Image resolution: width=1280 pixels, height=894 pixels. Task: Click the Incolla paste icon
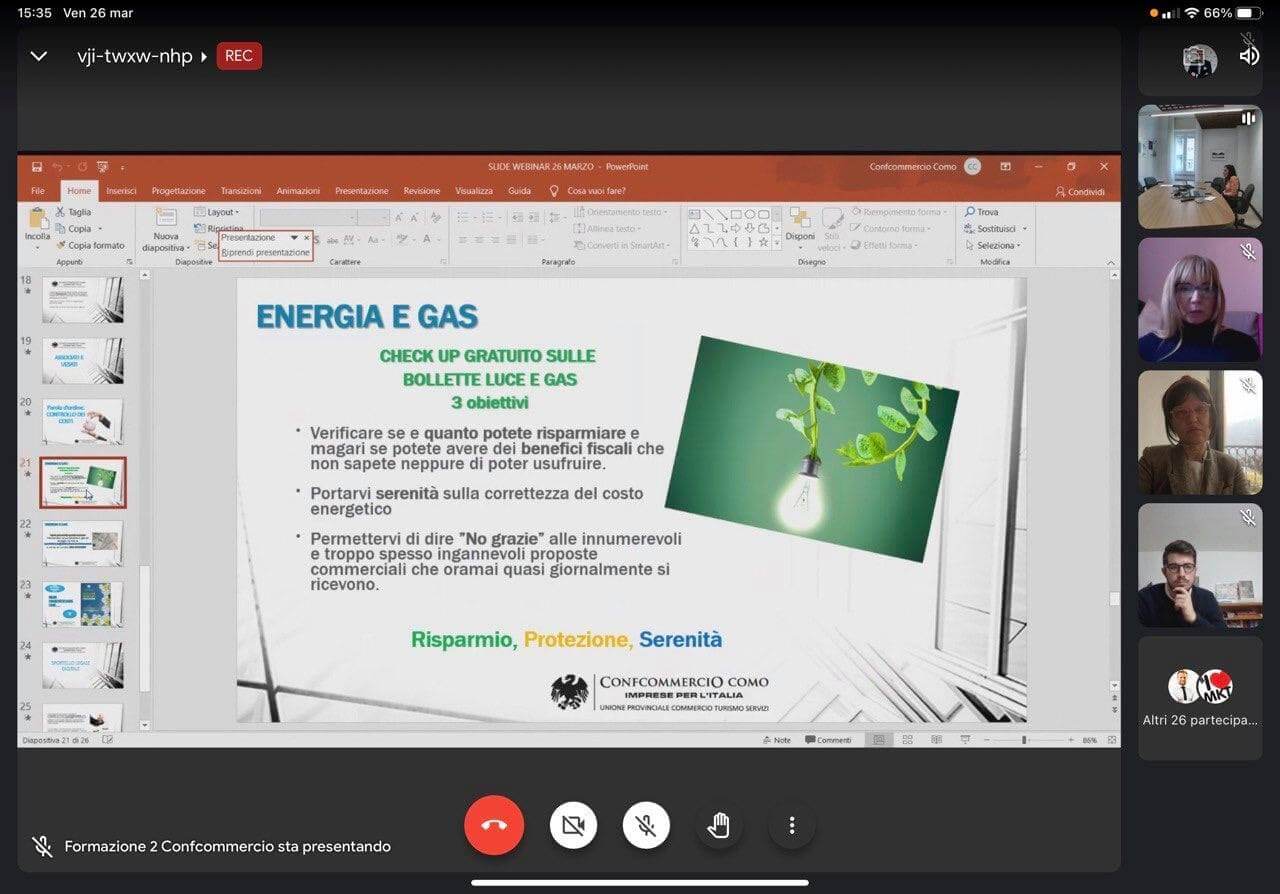tap(38, 220)
